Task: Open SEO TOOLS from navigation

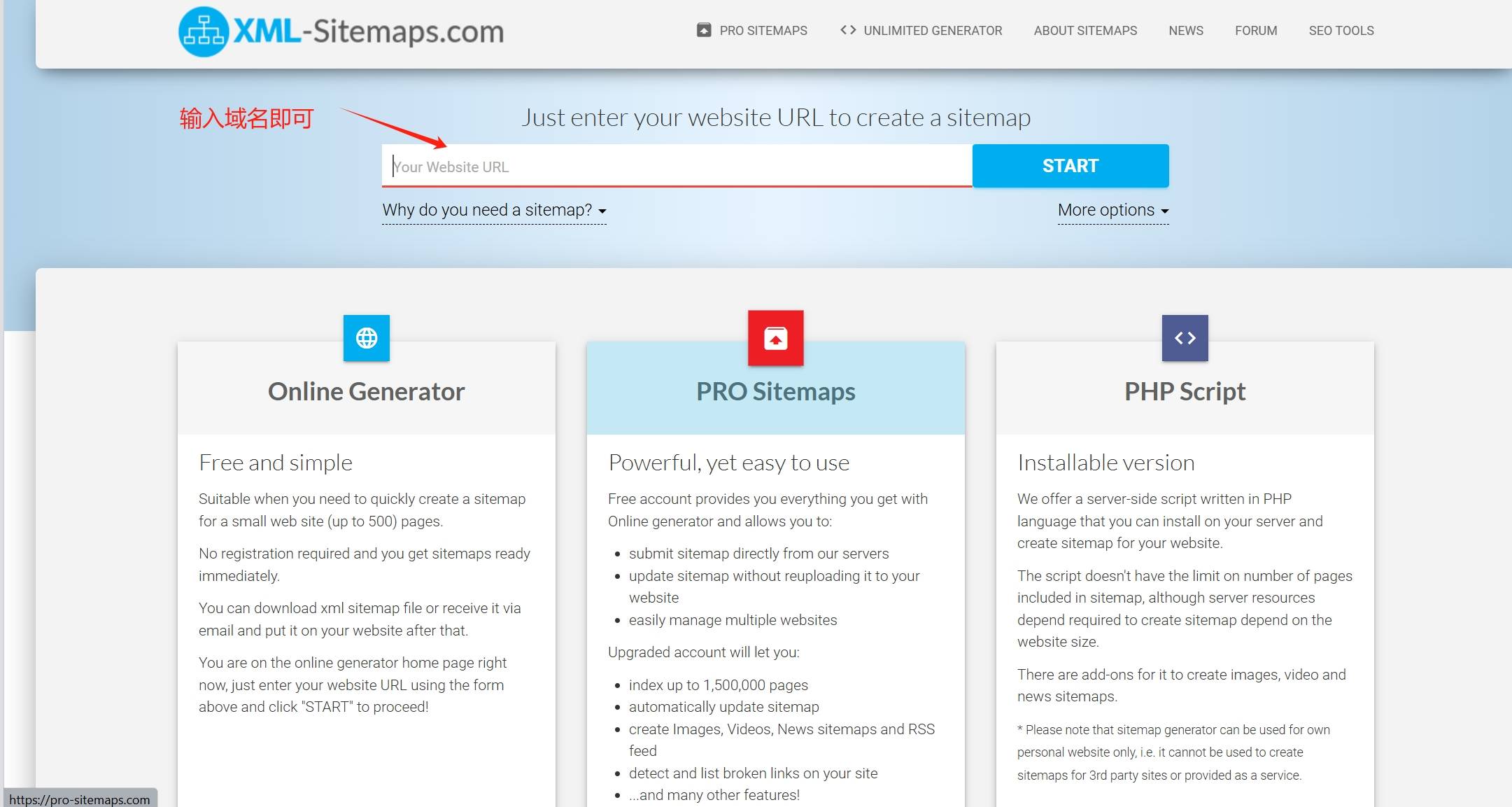Action: pos(1341,31)
